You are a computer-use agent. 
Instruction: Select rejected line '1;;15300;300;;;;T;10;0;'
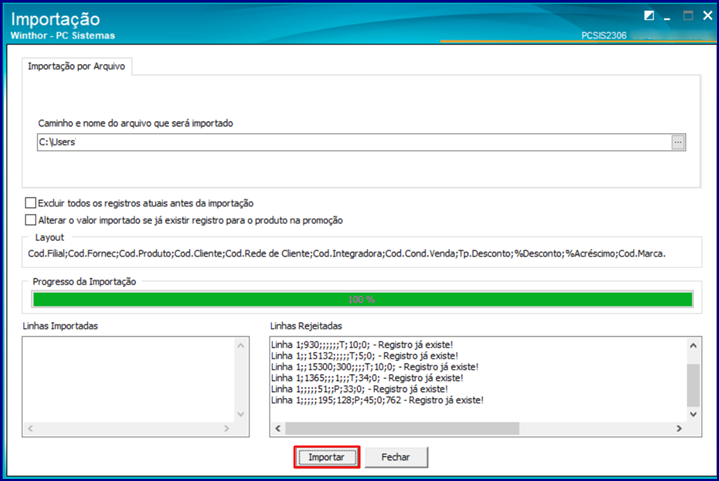375,367
